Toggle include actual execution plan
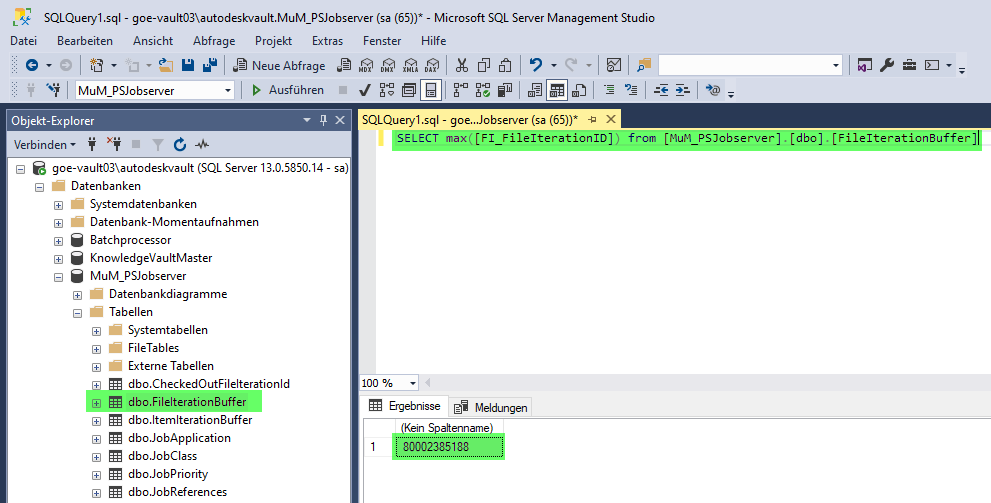This screenshot has height=503, width=991. [x=461, y=90]
